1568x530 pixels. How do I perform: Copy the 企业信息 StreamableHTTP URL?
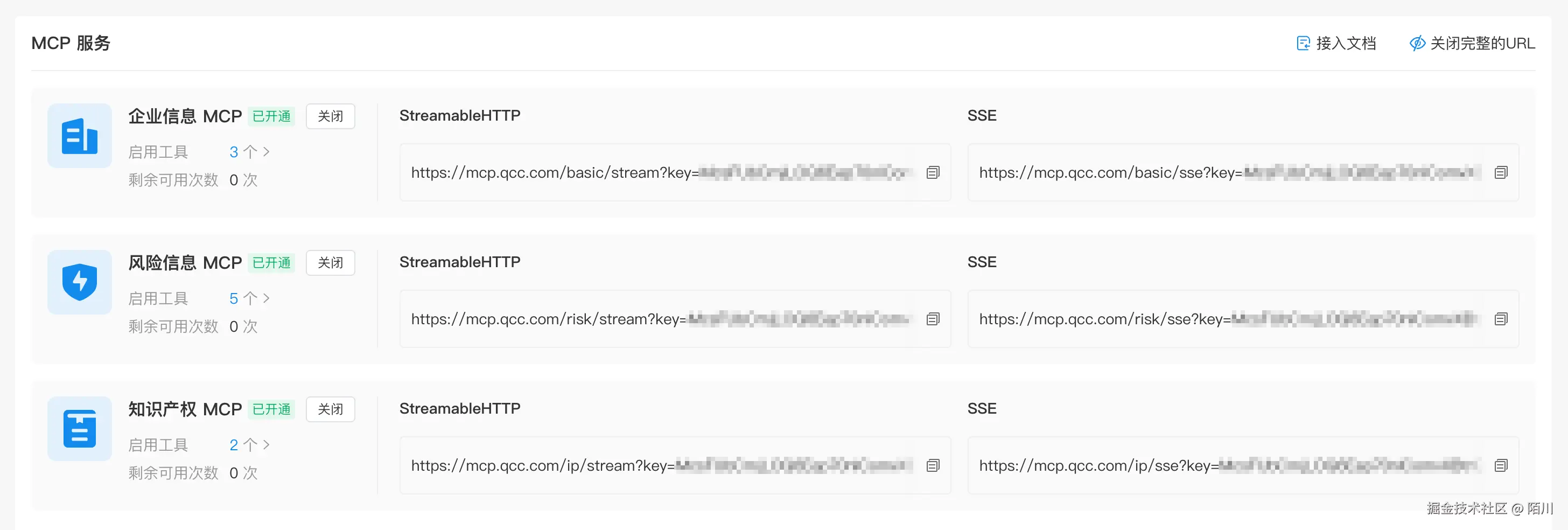click(x=933, y=173)
